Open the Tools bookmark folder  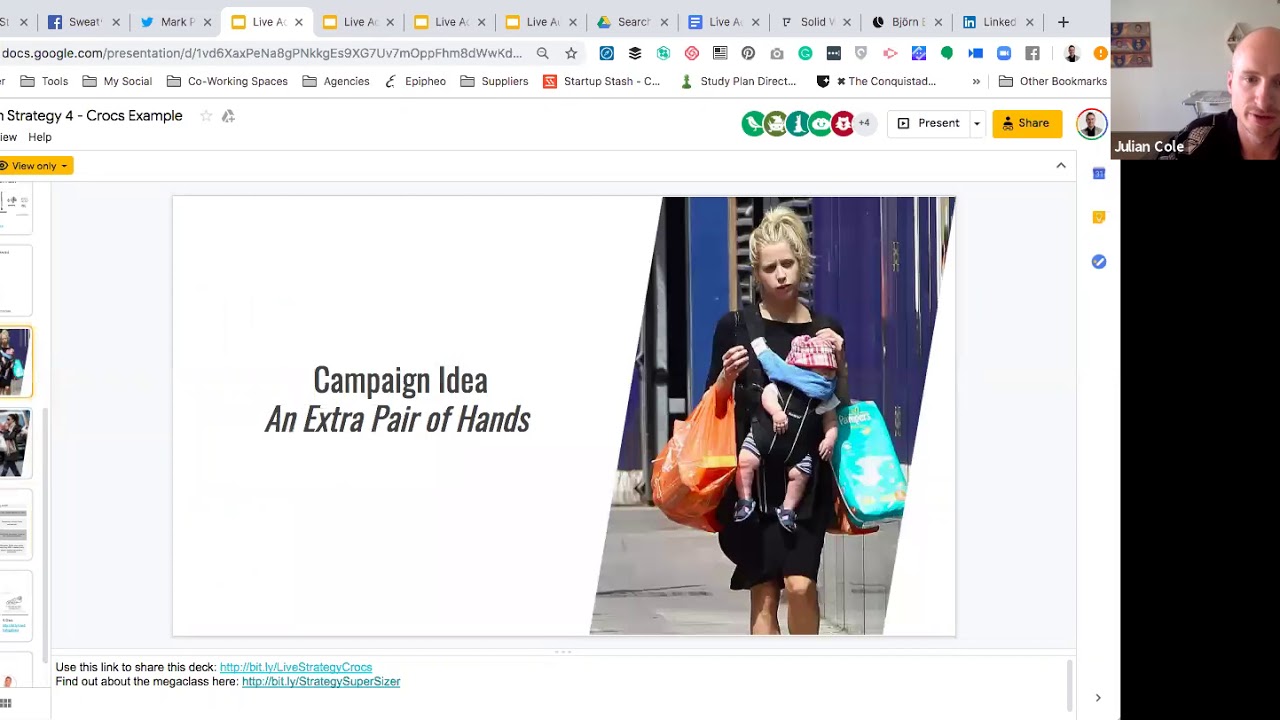coord(44,81)
